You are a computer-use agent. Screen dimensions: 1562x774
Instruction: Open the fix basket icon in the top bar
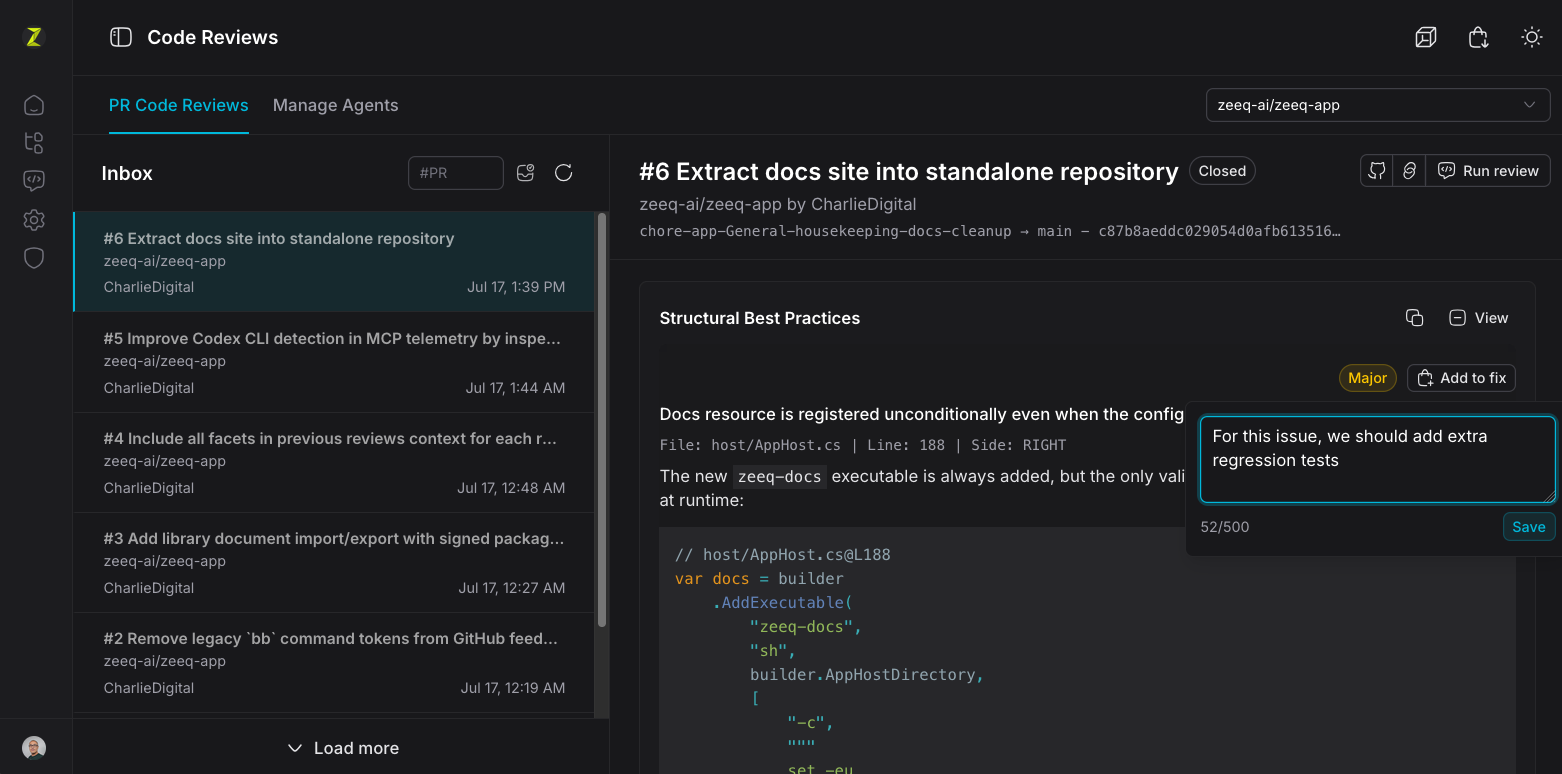click(x=1479, y=38)
